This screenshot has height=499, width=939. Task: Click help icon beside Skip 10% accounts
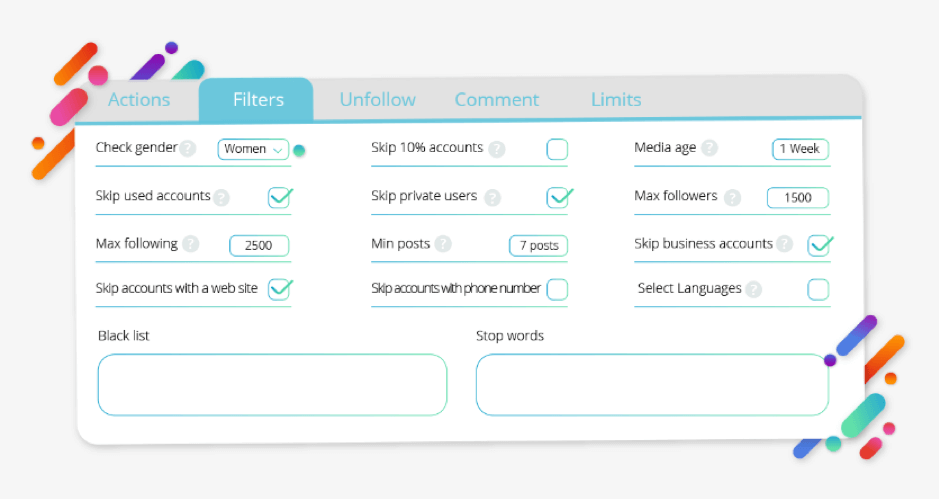pyautogui.click(x=496, y=149)
